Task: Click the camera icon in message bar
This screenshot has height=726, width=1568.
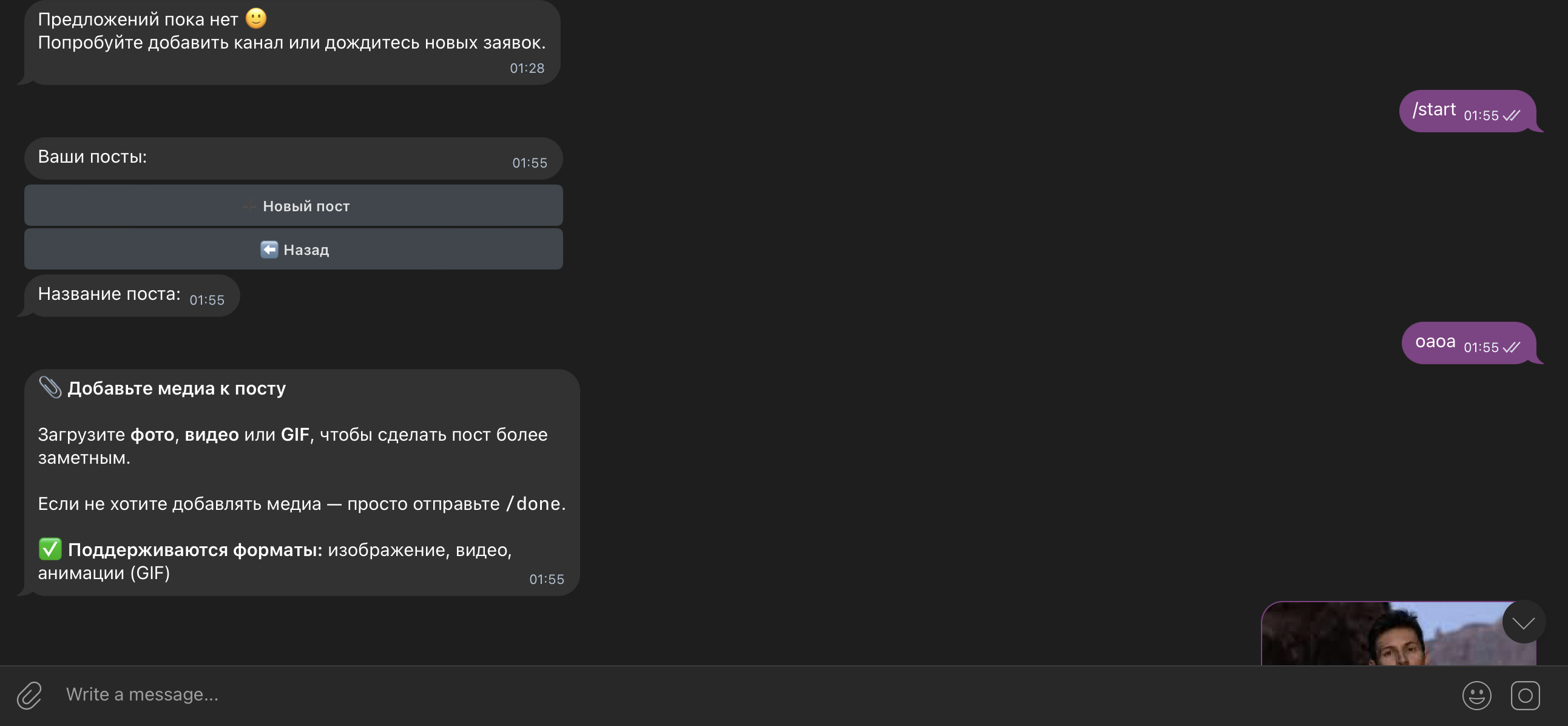Action: coord(1524,695)
